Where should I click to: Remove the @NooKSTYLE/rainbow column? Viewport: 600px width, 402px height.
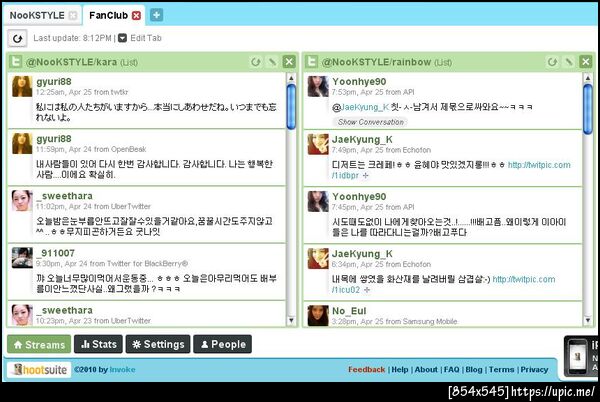click(x=585, y=62)
